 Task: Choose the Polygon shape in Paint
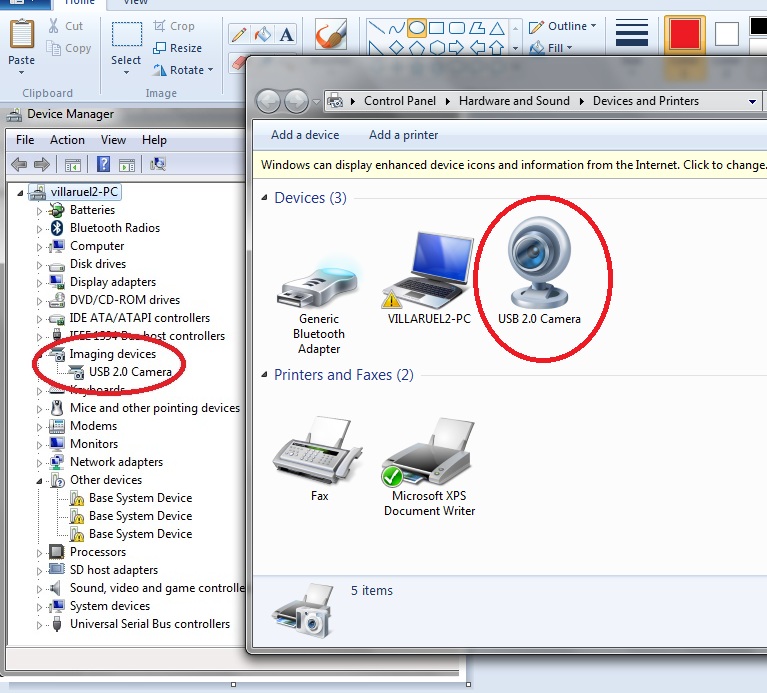[477, 28]
